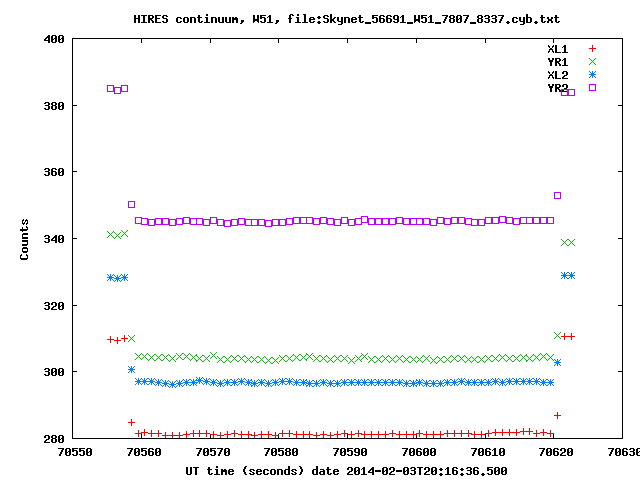
Task: Click the XL2 legend label
Action: (x=558, y=76)
